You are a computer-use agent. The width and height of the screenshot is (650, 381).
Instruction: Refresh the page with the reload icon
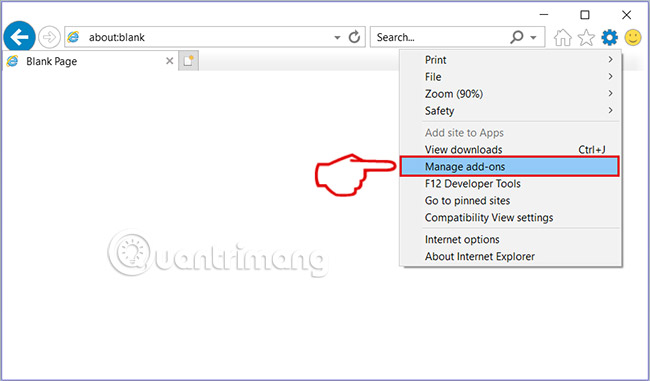click(x=354, y=37)
